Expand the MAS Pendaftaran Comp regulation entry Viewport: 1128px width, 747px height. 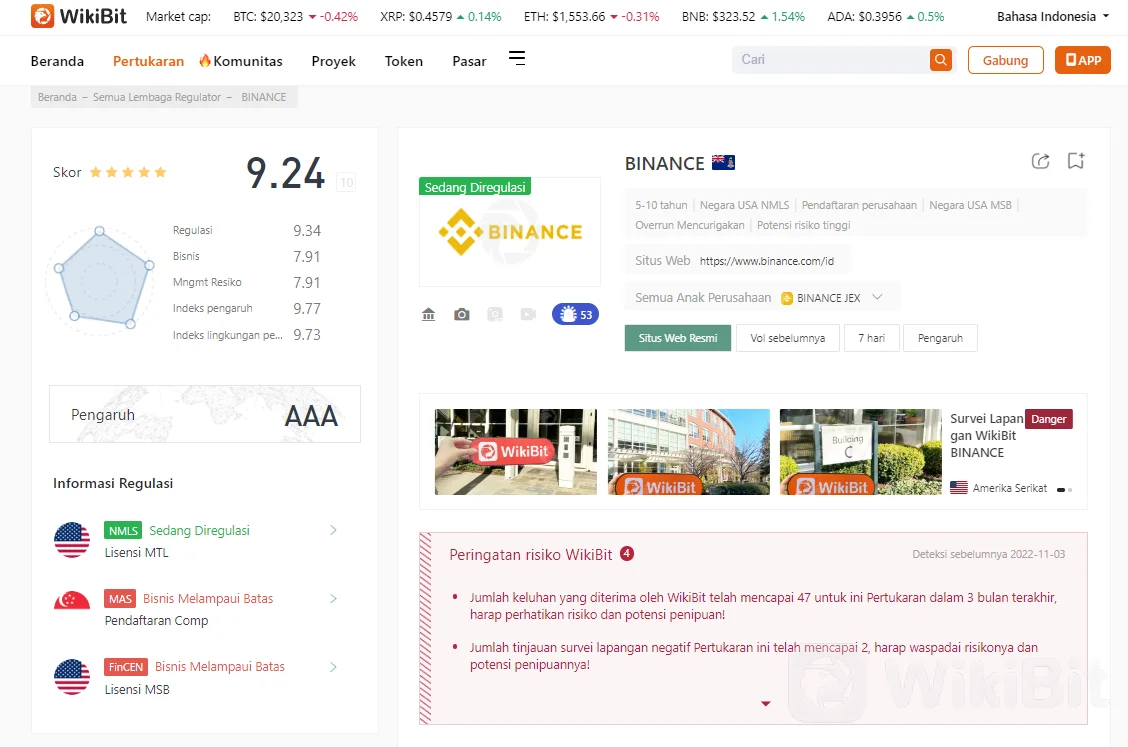333,599
